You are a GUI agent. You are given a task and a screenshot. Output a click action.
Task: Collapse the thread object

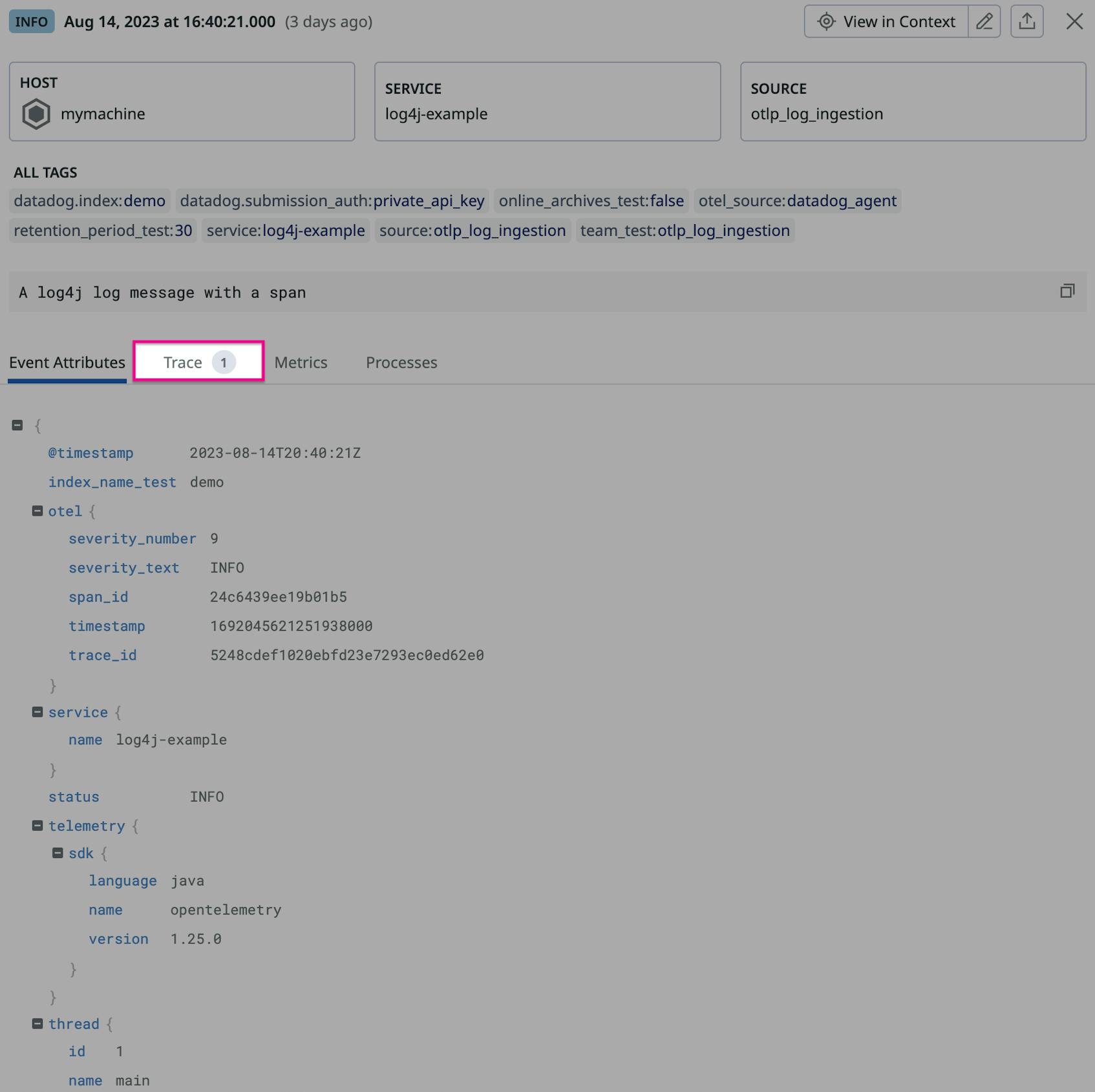click(37, 1024)
